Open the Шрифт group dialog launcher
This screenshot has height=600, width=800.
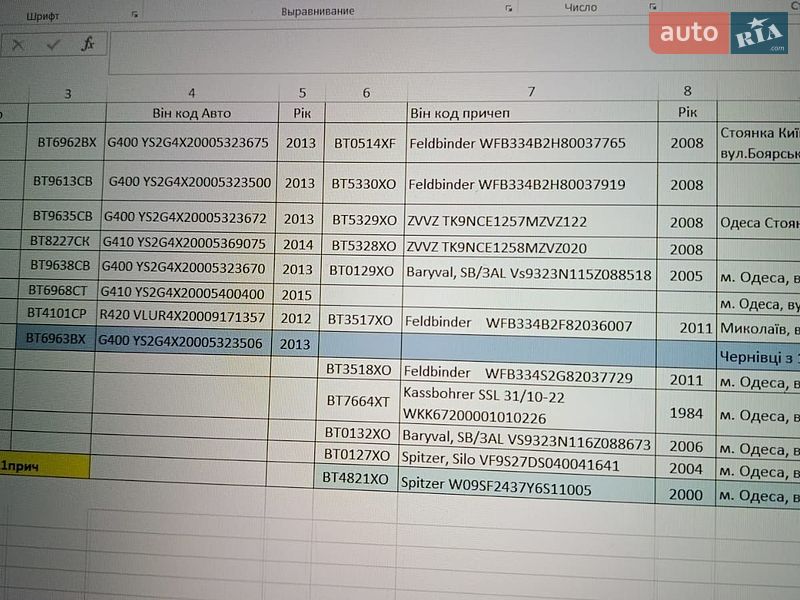pyautogui.click(x=135, y=15)
